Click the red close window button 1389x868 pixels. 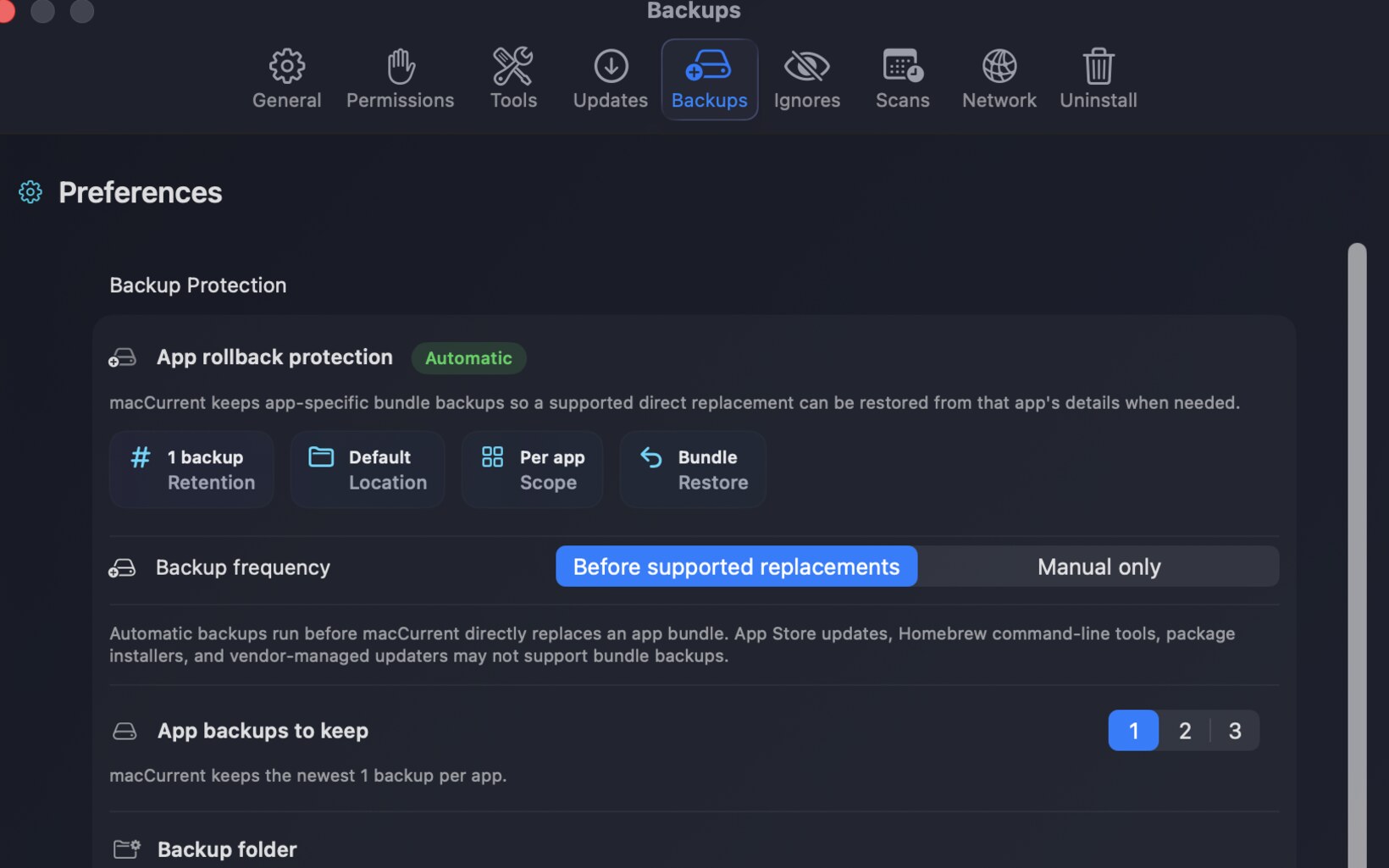(5, 10)
